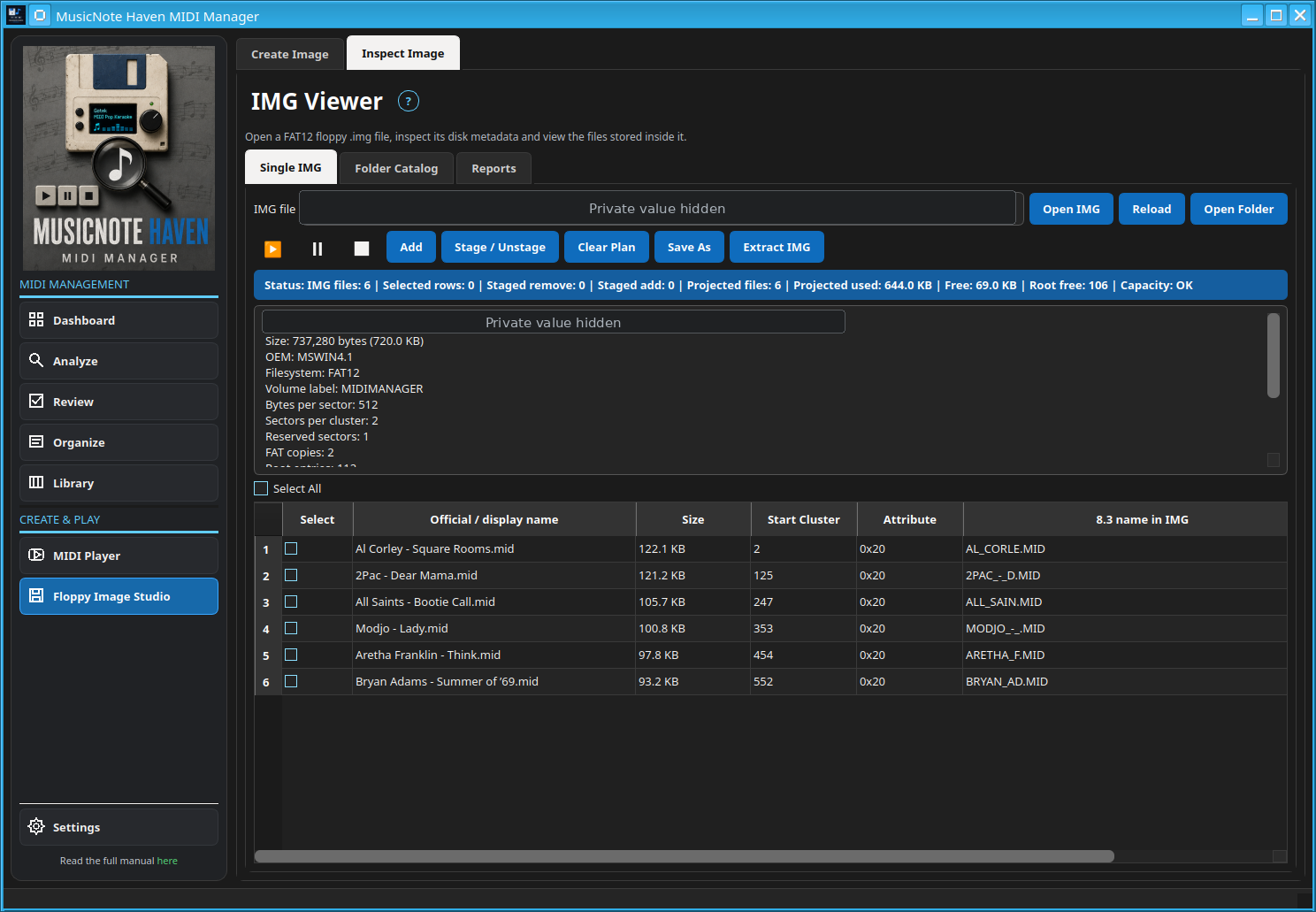This screenshot has height=912, width=1316.
Task: Open the Library section
Action: click(119, 483)
